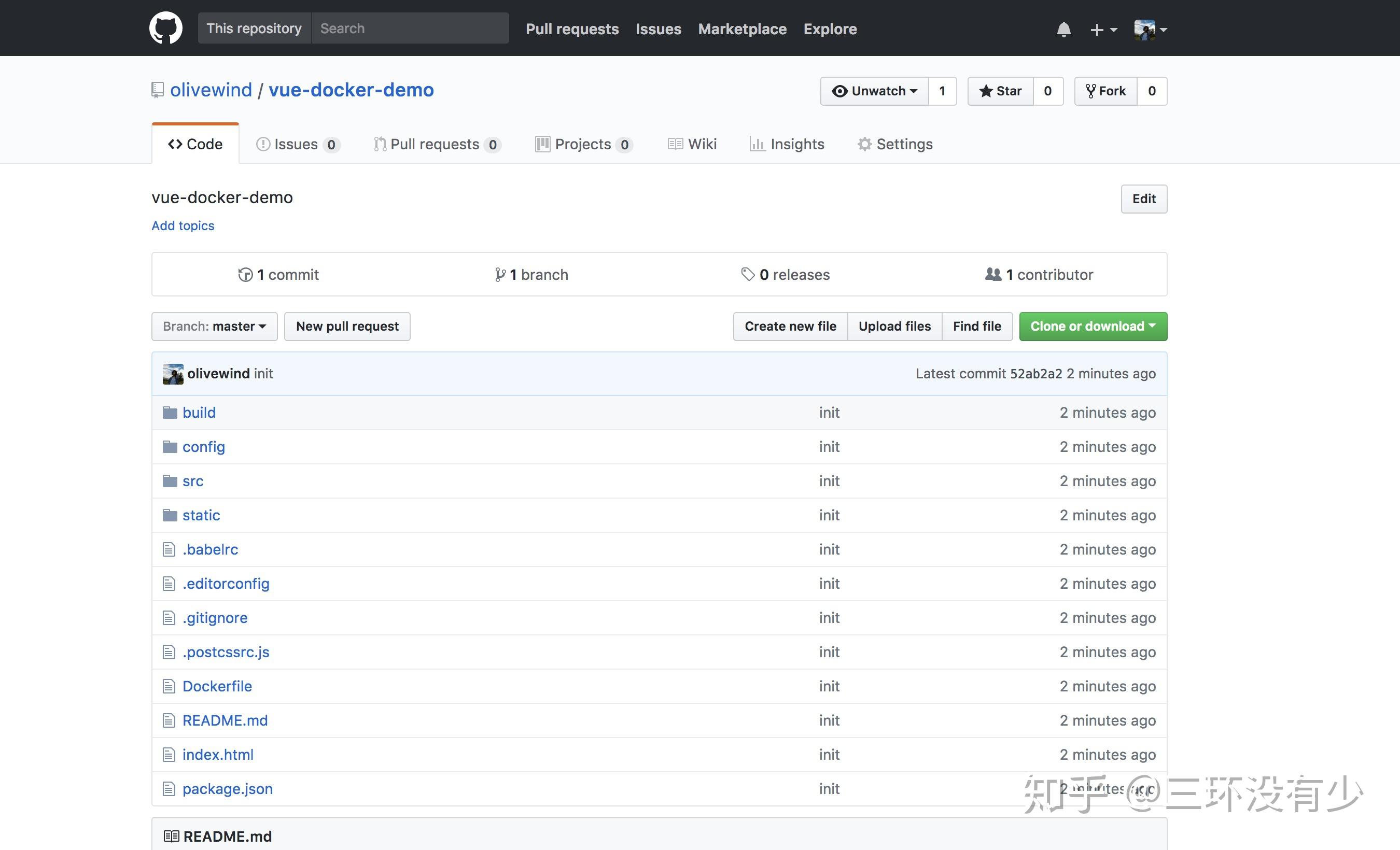Open the plus create-new dropdown
Image resolution: width=1400 pixels, height=850 pixels.
tap(1103, 30)
